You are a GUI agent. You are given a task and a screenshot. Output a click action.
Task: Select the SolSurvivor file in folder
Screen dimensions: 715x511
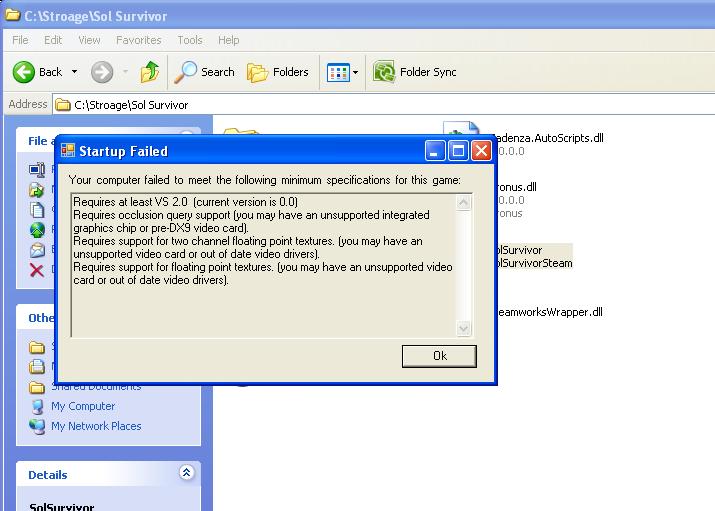coord(519,250)
